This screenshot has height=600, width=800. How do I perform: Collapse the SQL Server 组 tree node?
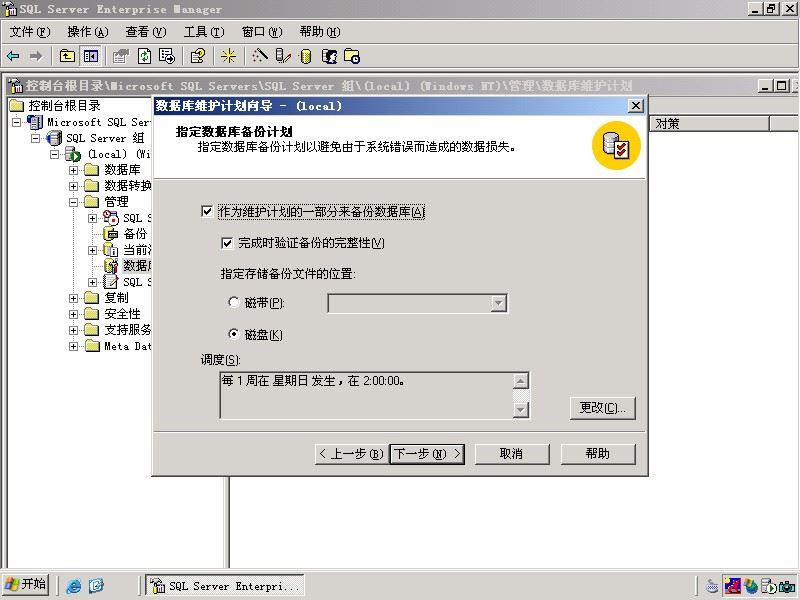tap(36, 138)
